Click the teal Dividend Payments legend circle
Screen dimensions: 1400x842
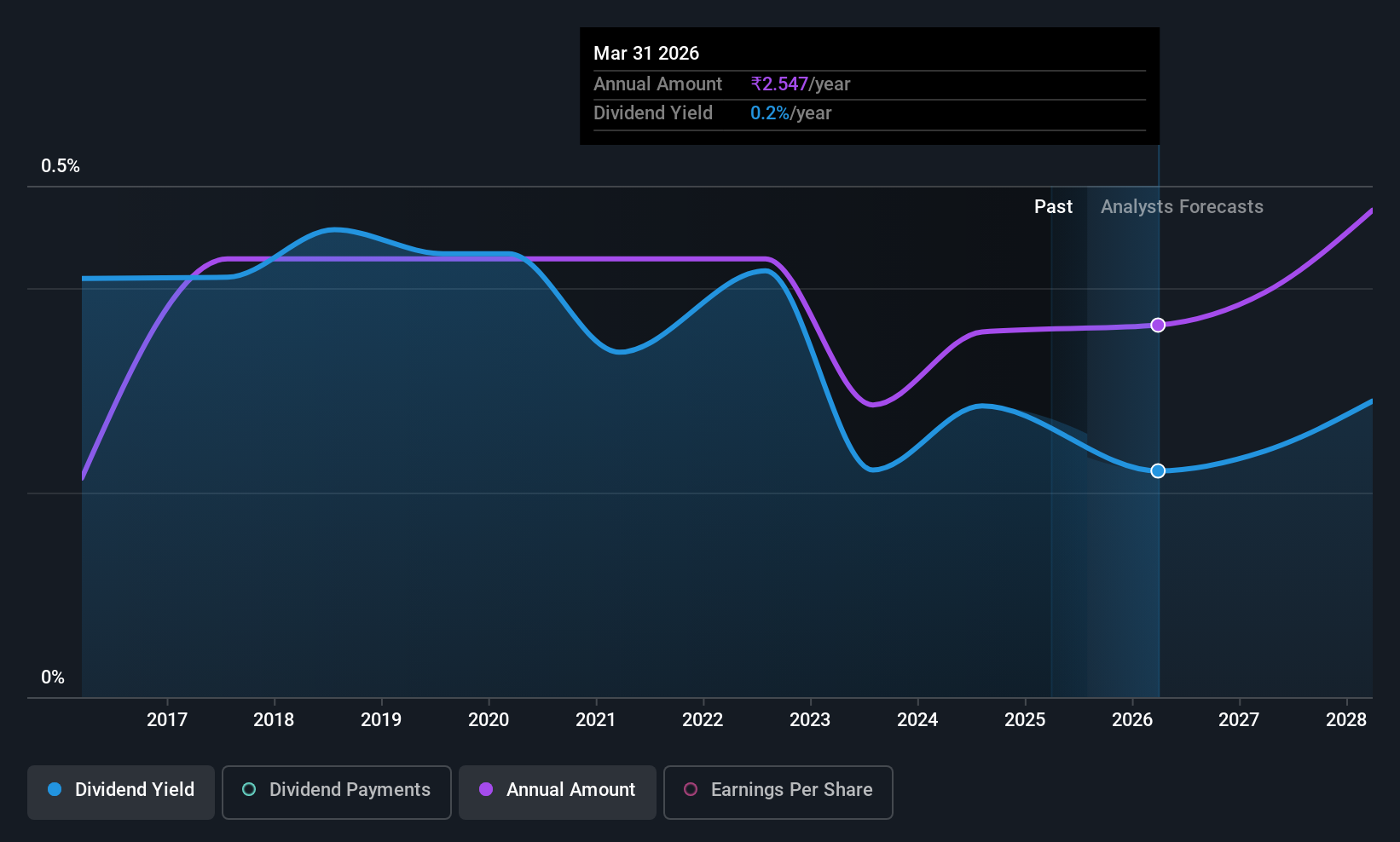(x=249, y=789)
